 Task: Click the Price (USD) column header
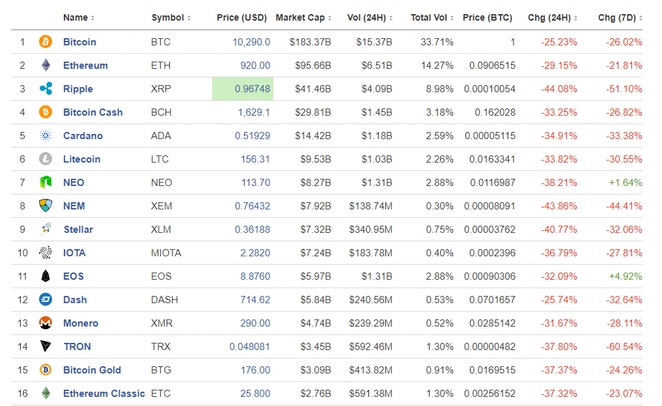pyautogui.click(x=242, y=18)
